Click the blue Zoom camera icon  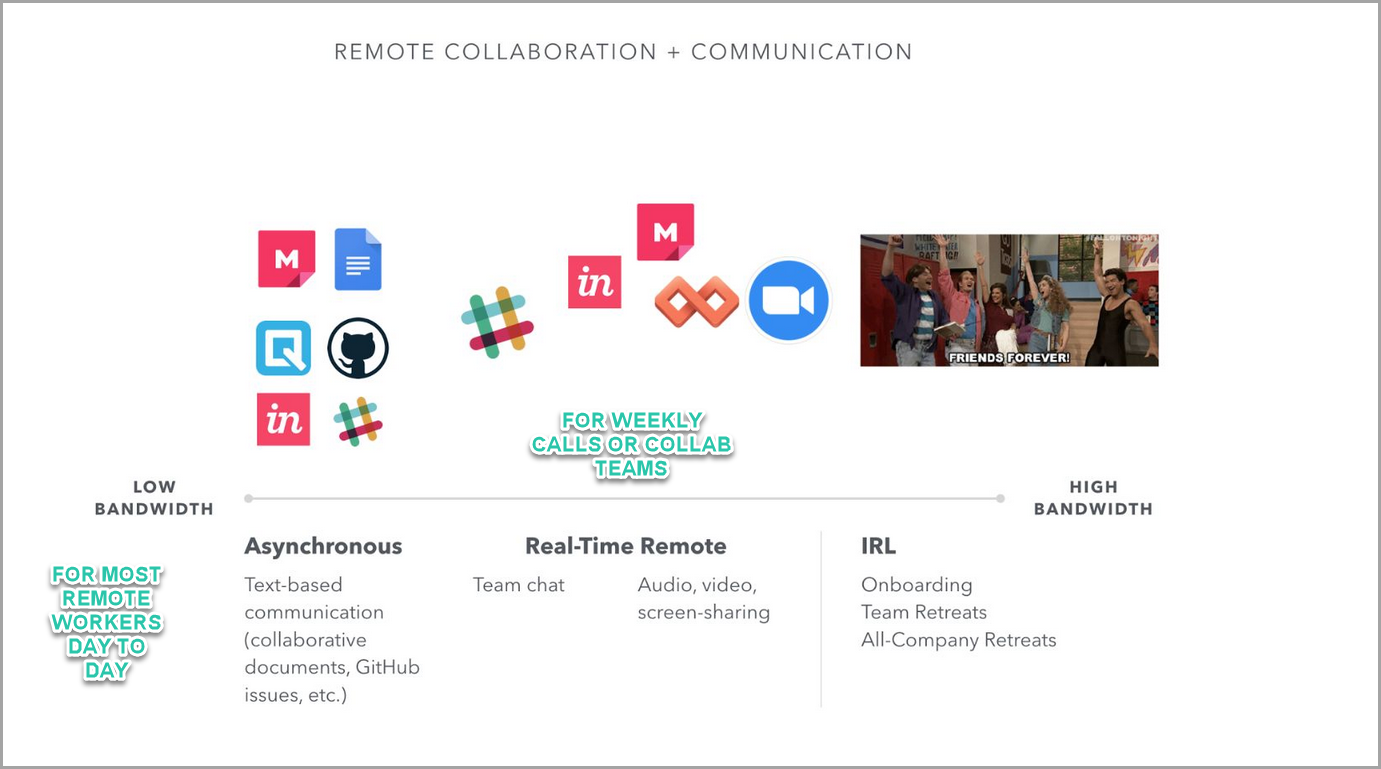pos(789,300)
